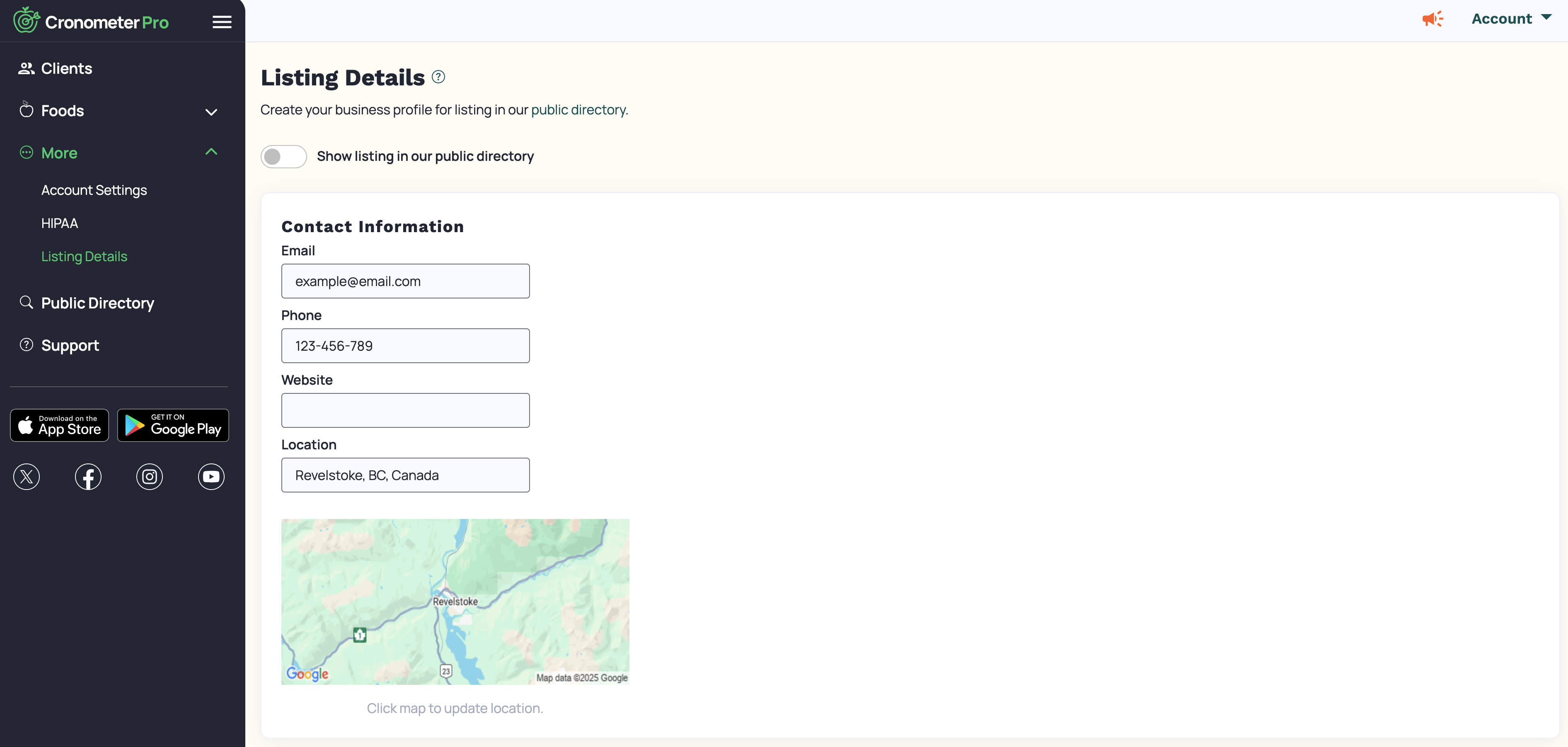
Task: Click the Support question mark icon
Action: [26, 344]
